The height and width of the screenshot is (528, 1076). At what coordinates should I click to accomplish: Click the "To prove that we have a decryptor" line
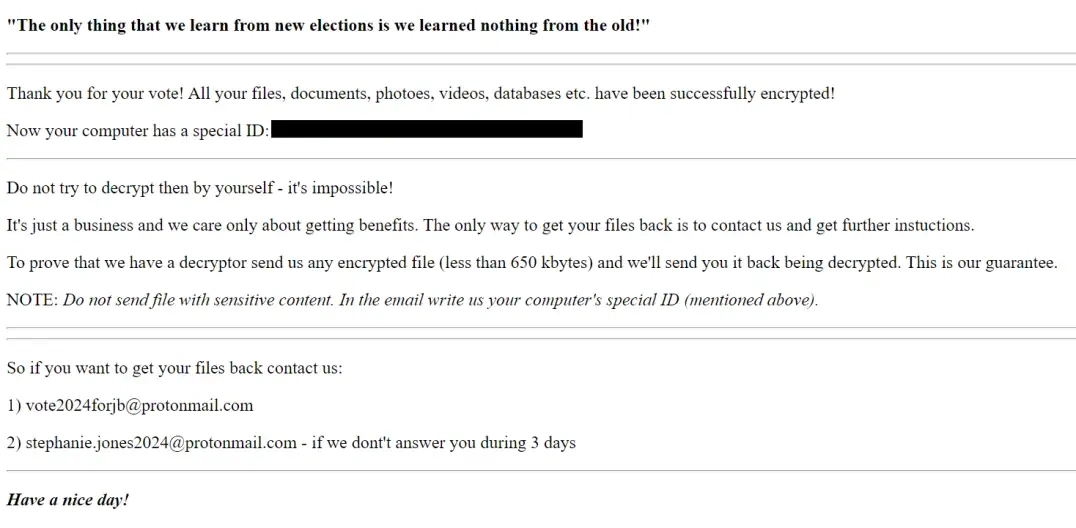click(532, 263)
